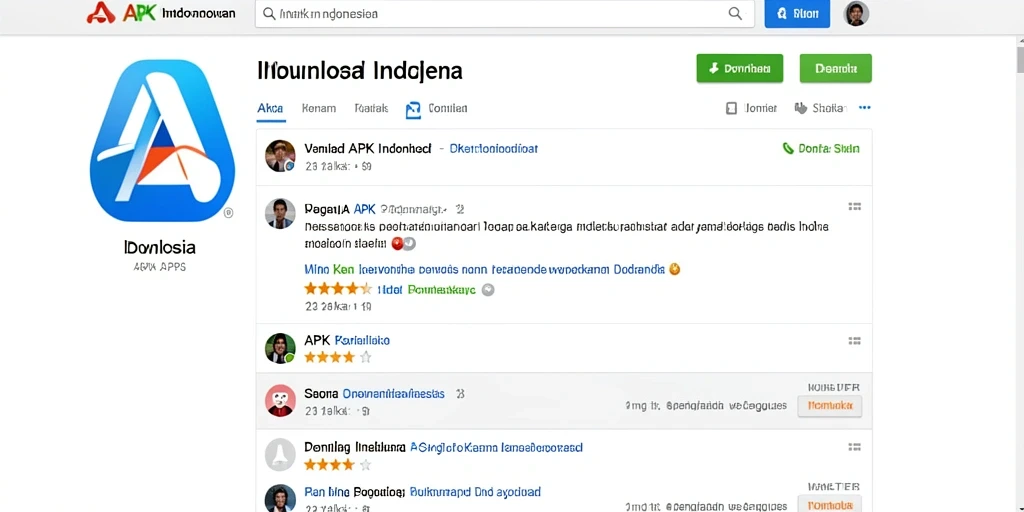Click the orange emoji icon after Dodrandia
This screenshot has height=512, width=1024.
point(675,268)
